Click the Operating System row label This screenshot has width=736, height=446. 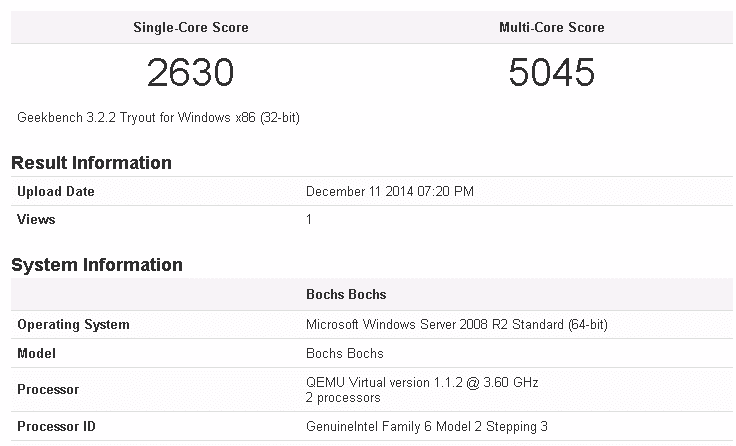point(73,325)
